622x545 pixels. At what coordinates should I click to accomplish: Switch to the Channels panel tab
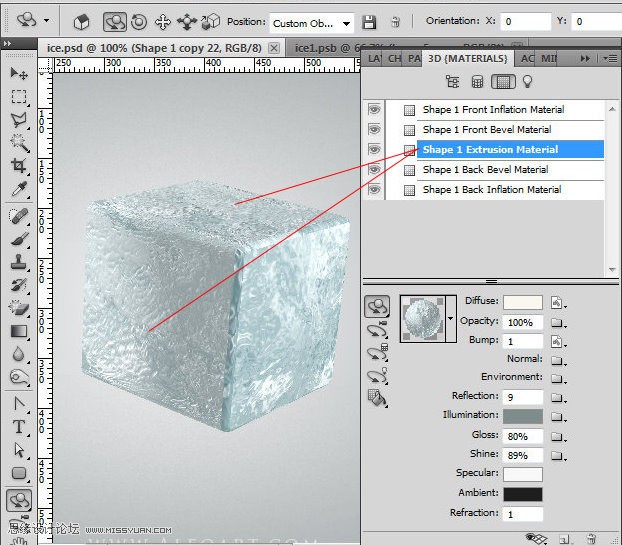[394, 59]
